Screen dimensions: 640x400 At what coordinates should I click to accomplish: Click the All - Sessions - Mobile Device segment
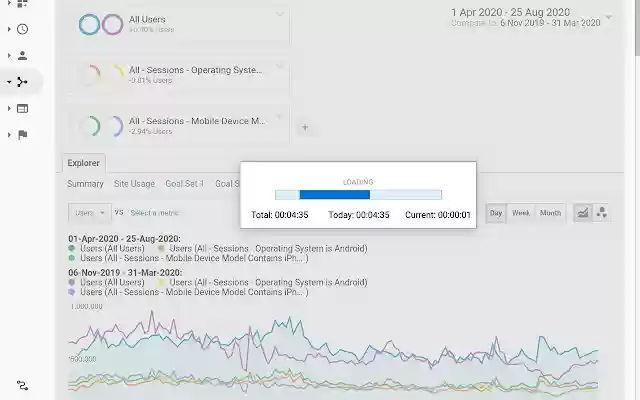[x=178, y=126]
